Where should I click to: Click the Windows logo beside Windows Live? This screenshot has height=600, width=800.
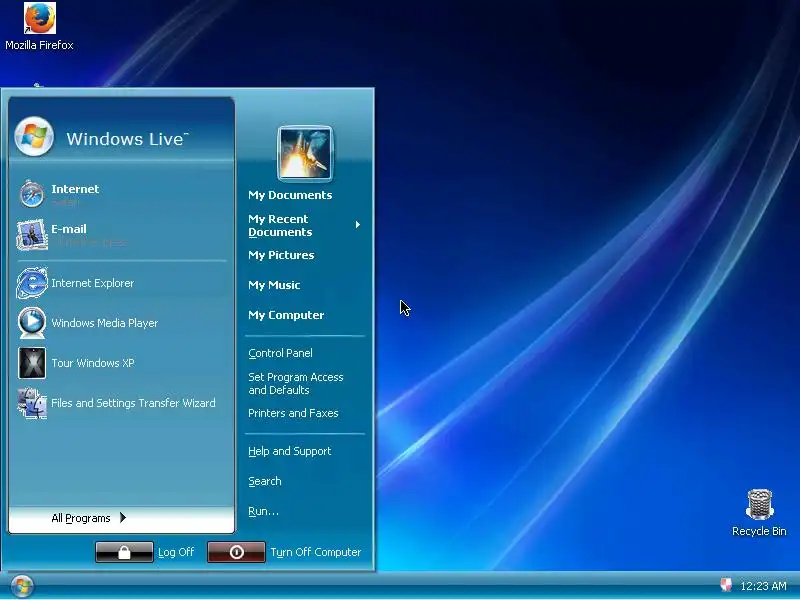(34, 136)
